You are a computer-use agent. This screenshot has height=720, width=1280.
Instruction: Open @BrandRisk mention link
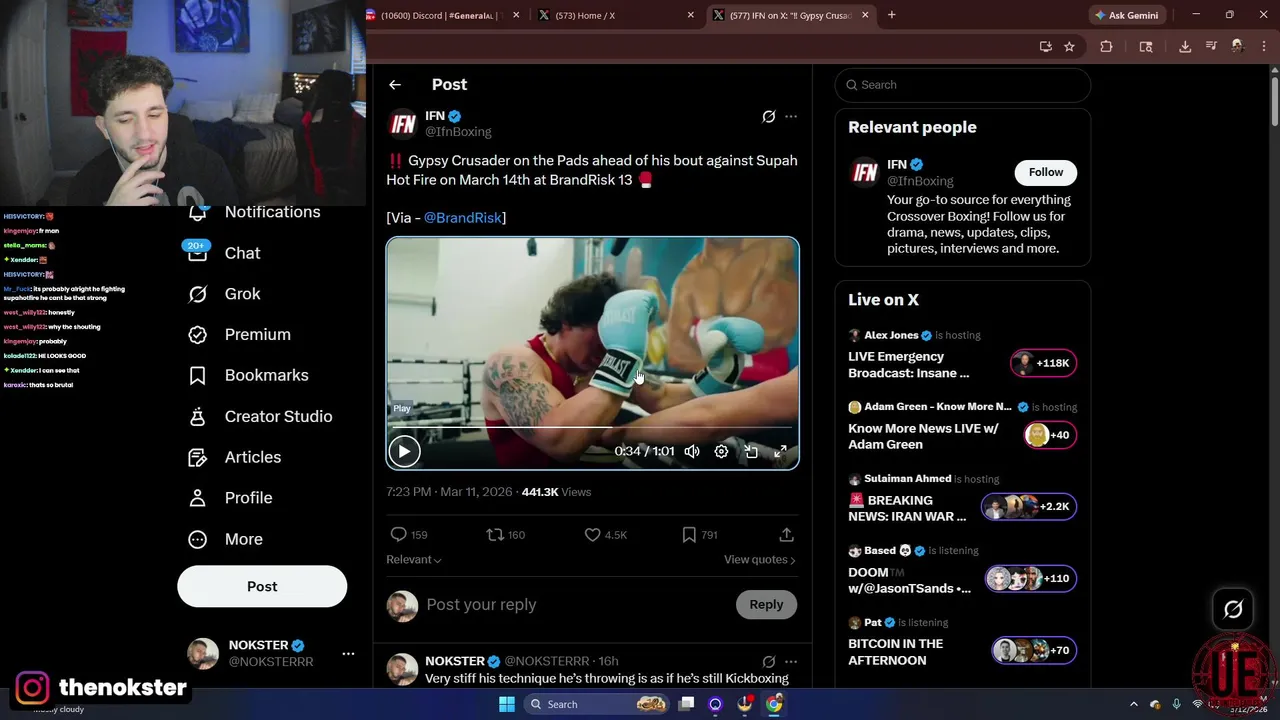pos(463,218)
